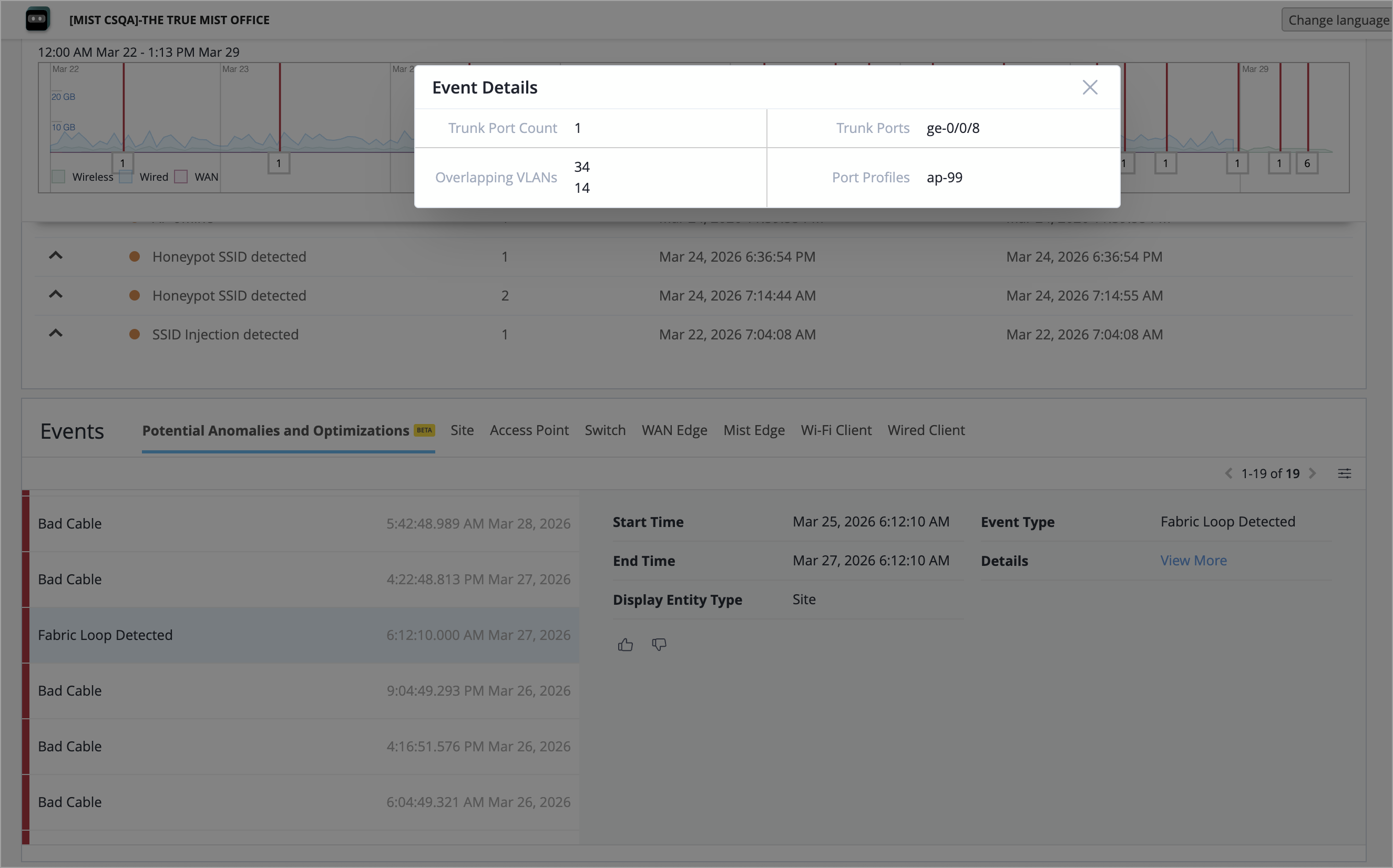Collapse Honeypot SSID row at 6:36:54 PM
This screenshot has height=868, width=1393.
pos(56,256)
